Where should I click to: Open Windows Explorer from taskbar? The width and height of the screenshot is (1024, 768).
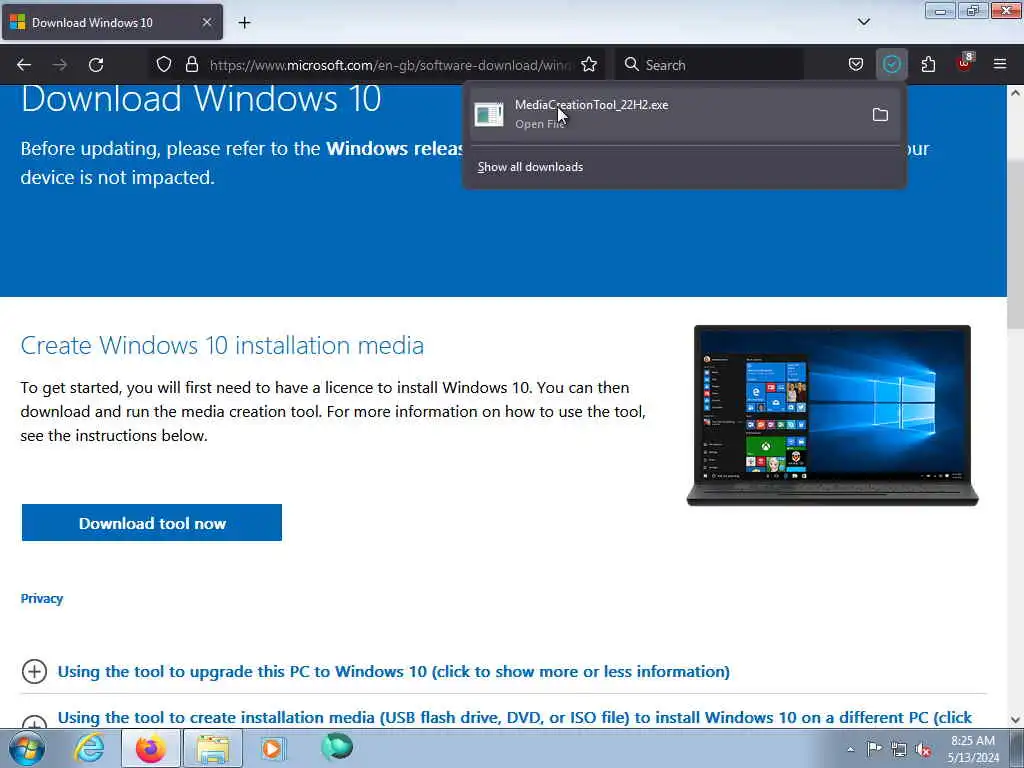click(x=212, y=748)
